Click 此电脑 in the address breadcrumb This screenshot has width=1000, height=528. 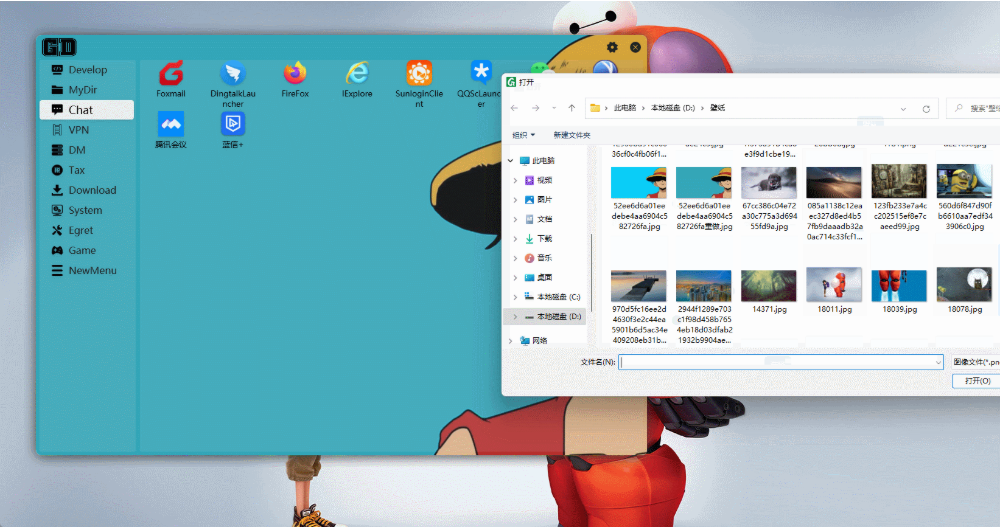coord(625,108)
